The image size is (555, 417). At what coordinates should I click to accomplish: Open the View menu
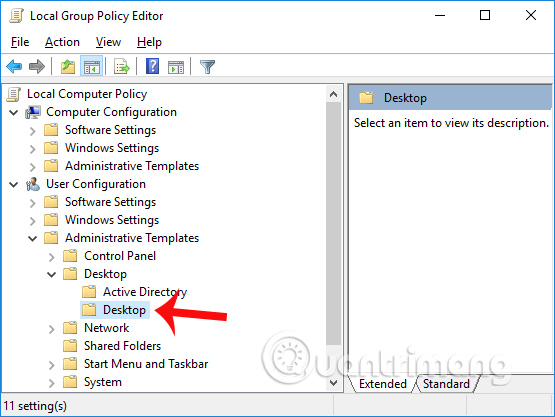pos(108,42)
